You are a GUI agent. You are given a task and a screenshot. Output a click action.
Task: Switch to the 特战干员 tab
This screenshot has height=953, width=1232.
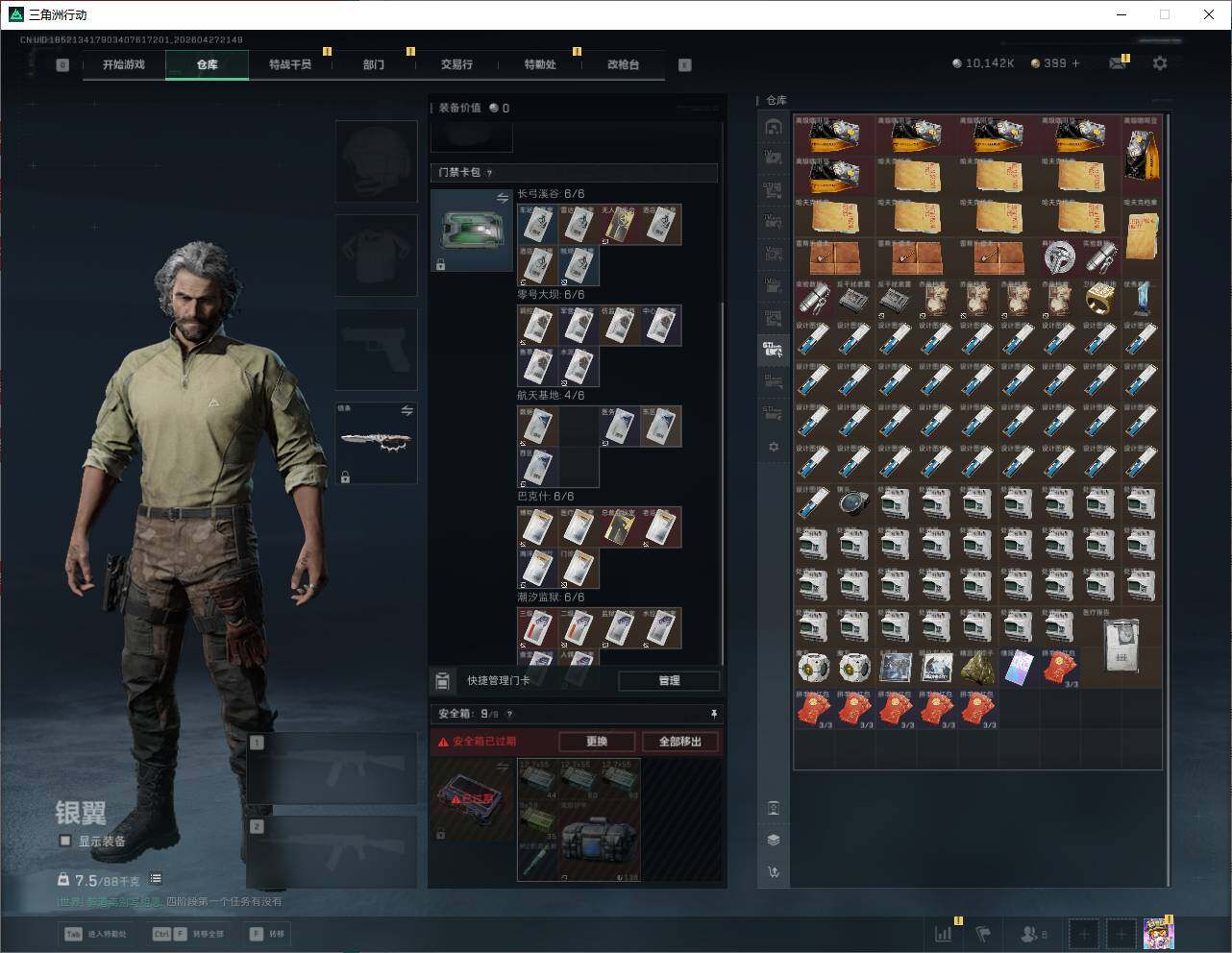click(x=290, y=64)
